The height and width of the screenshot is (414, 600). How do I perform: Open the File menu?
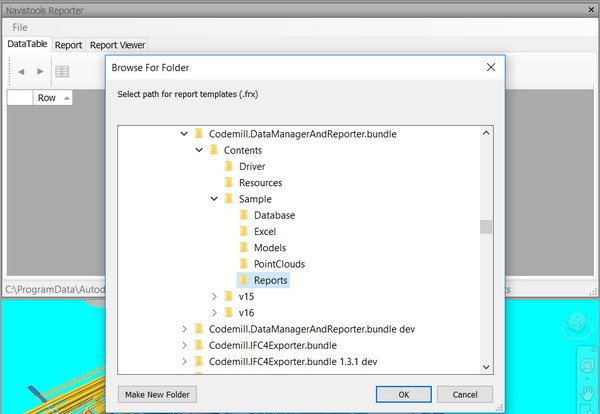click(x=20, y=27)
